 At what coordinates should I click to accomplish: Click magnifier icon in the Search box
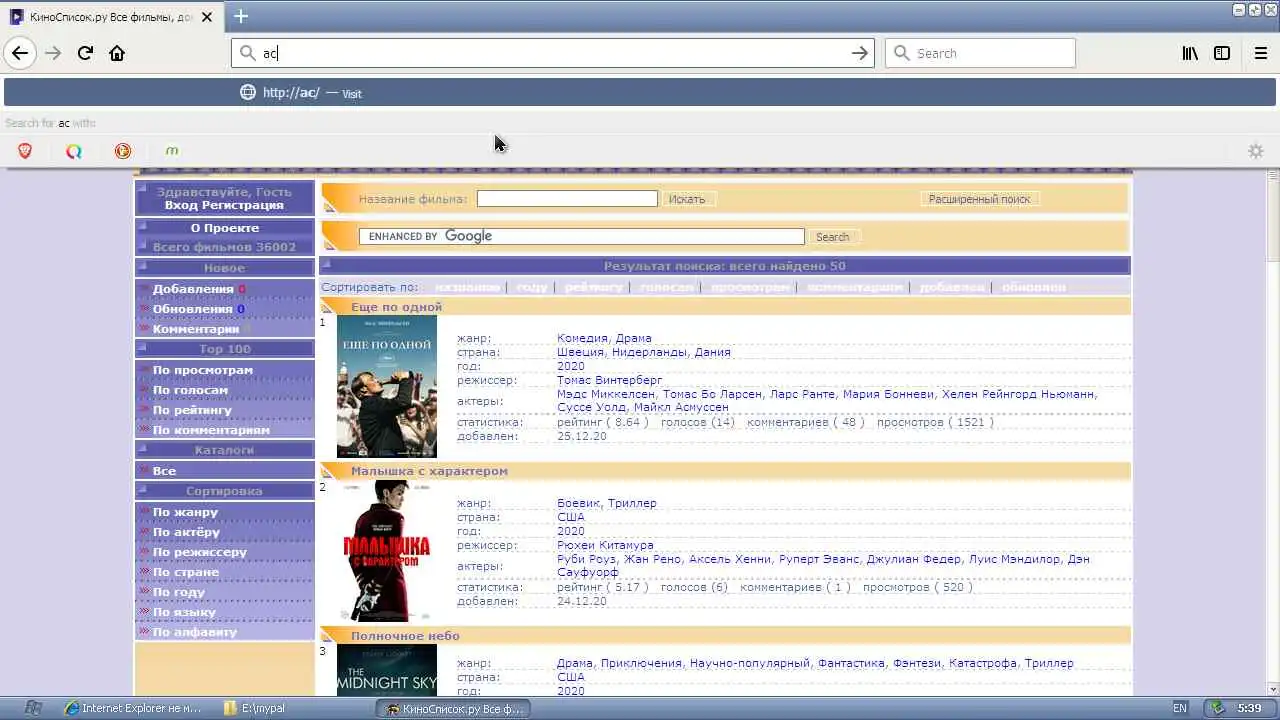[901, 53]
